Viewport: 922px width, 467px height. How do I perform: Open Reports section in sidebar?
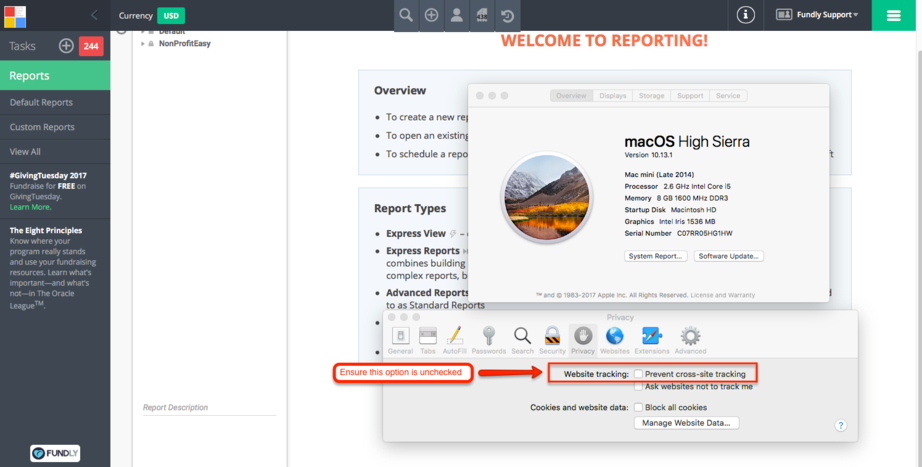point(55,76)
